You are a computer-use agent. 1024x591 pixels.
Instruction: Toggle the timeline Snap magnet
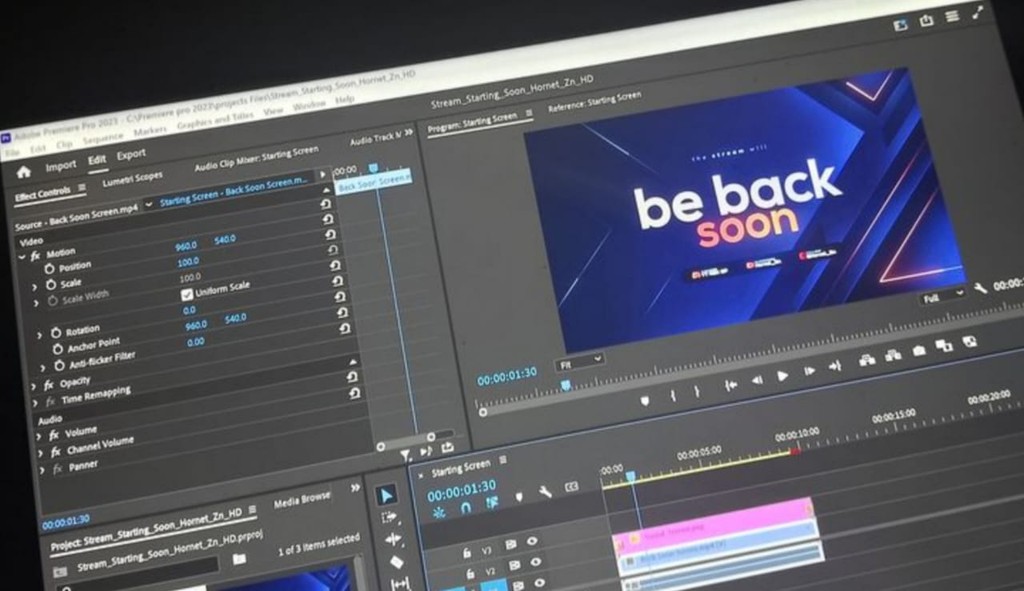[x=466, y=507]
